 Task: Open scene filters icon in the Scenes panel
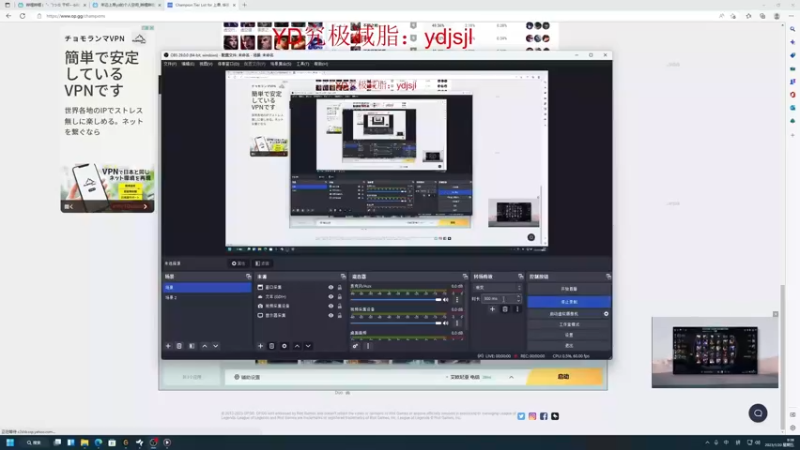(192, 346)
